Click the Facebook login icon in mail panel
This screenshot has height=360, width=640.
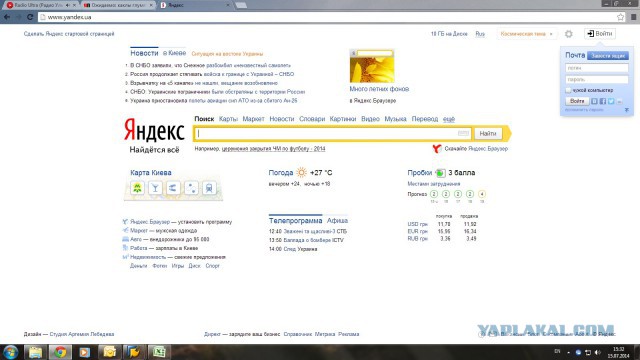[x=602, y=101]
